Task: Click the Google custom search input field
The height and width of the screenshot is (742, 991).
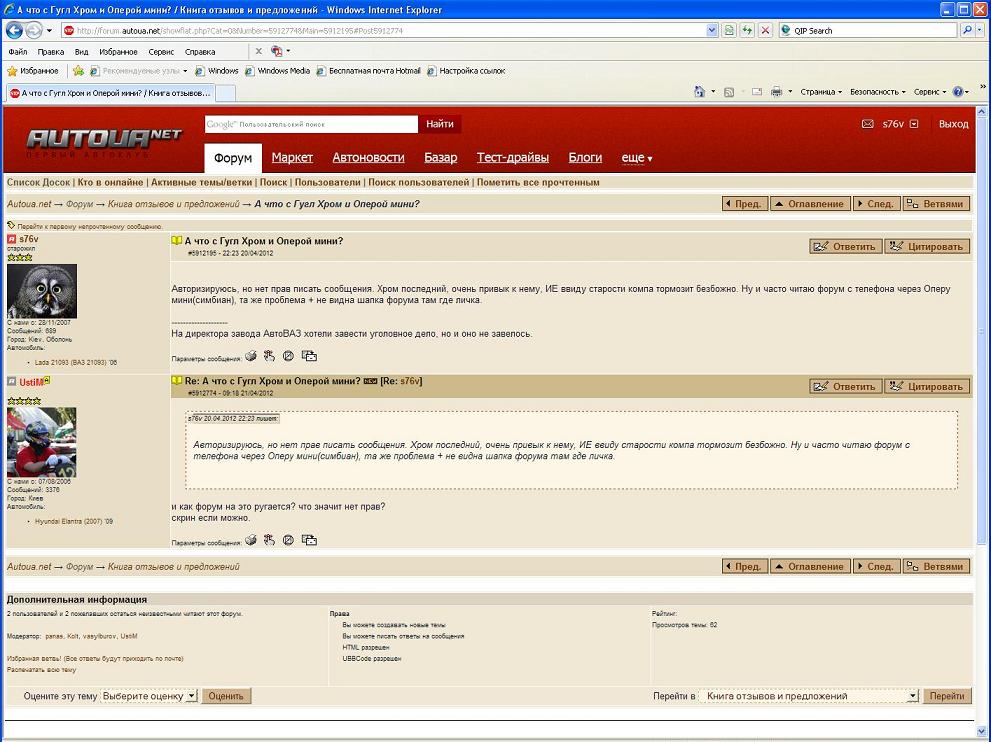Action: coord(311,124)
